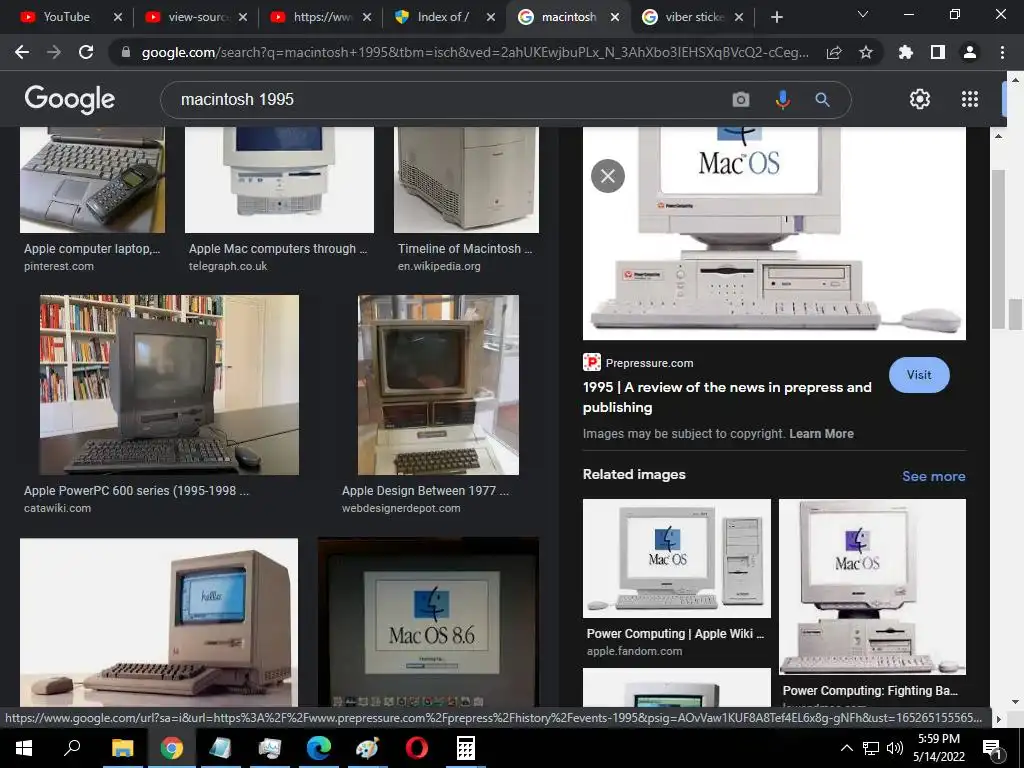Viewport: 1024px width, 768px height.
Task: Switch to the view-source tab
Action: pyautogui.click(x=199, y=17)
